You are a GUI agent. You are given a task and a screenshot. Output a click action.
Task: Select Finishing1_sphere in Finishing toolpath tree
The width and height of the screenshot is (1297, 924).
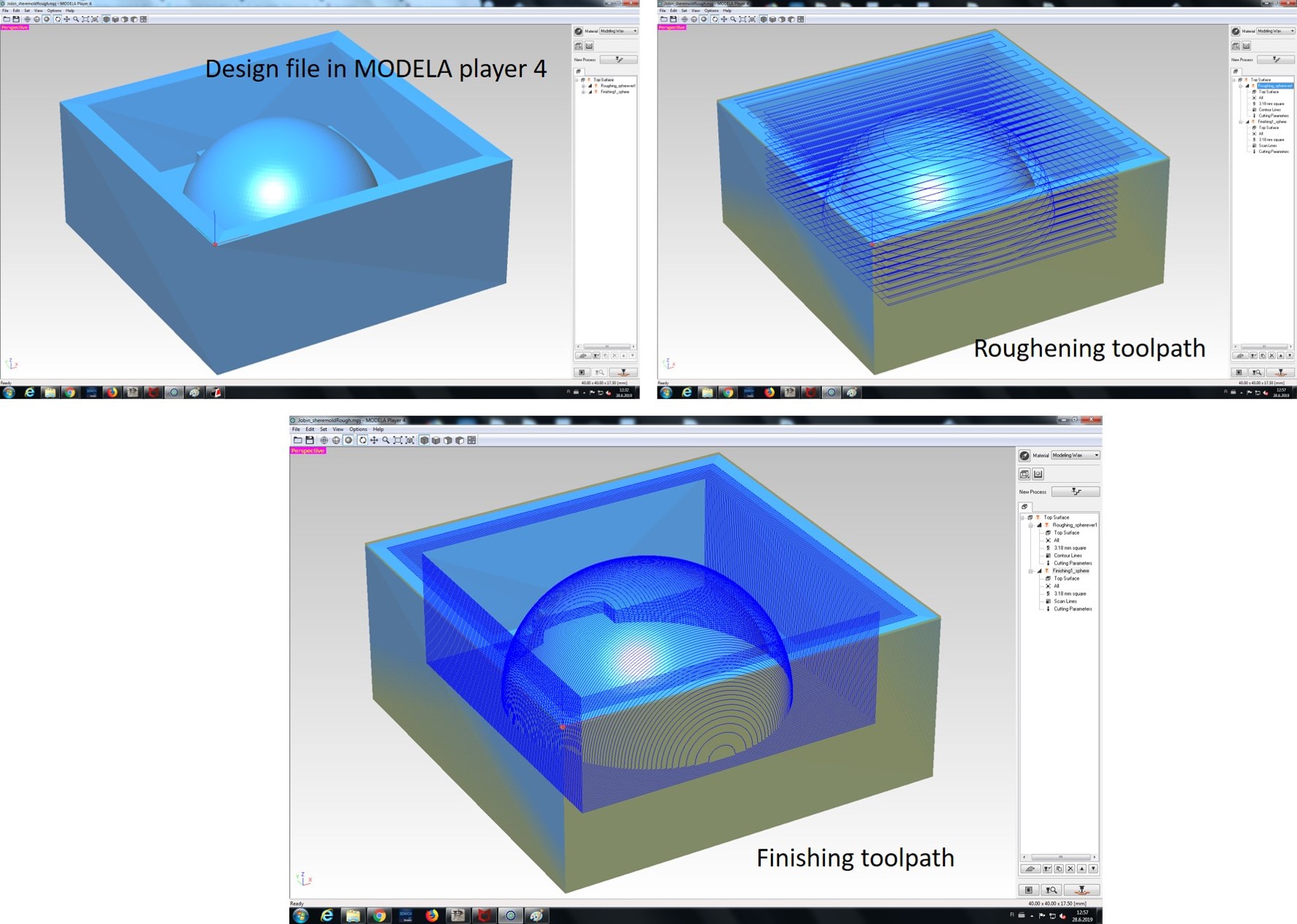pyautogui.click(x=1070, y=571)
